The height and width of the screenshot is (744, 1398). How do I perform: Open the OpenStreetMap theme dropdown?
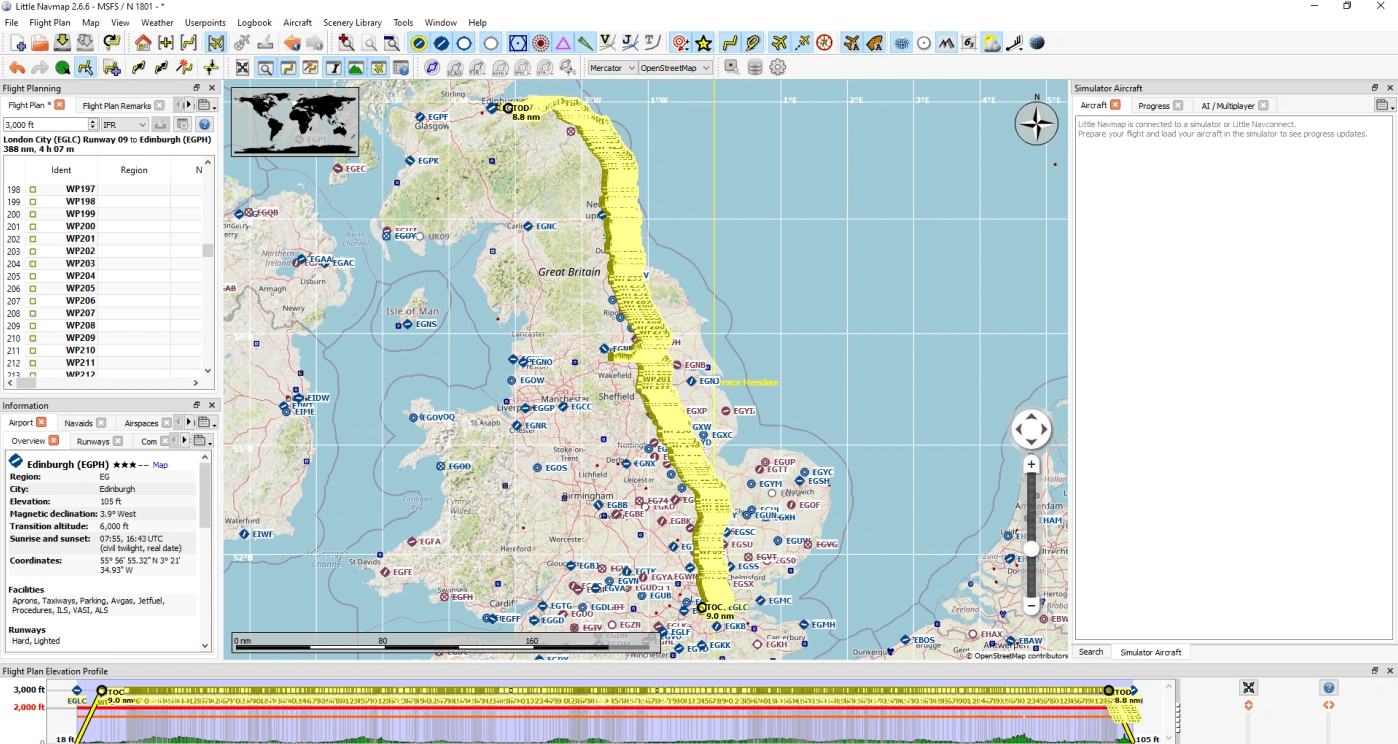(675, 68)
